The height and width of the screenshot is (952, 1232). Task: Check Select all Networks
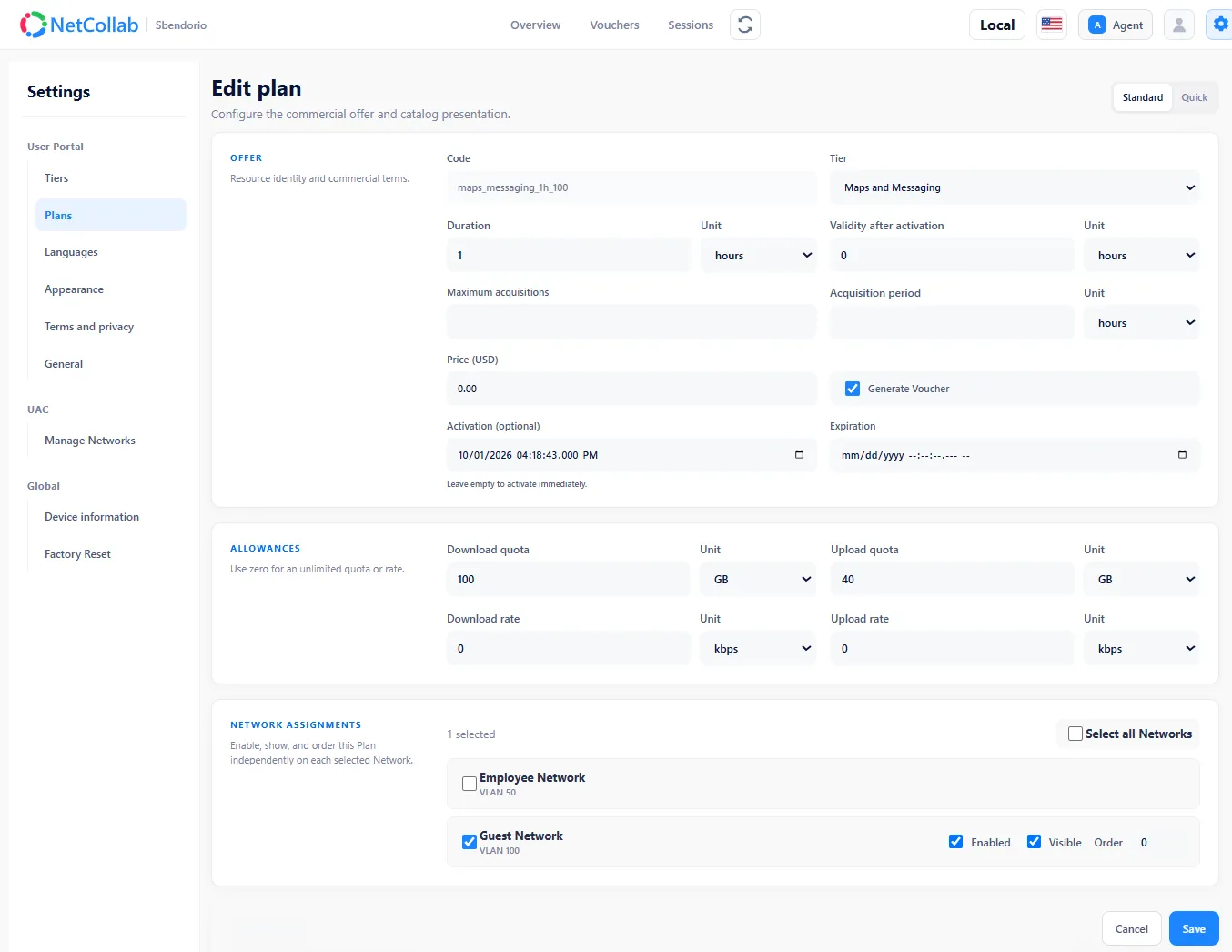1075,734
